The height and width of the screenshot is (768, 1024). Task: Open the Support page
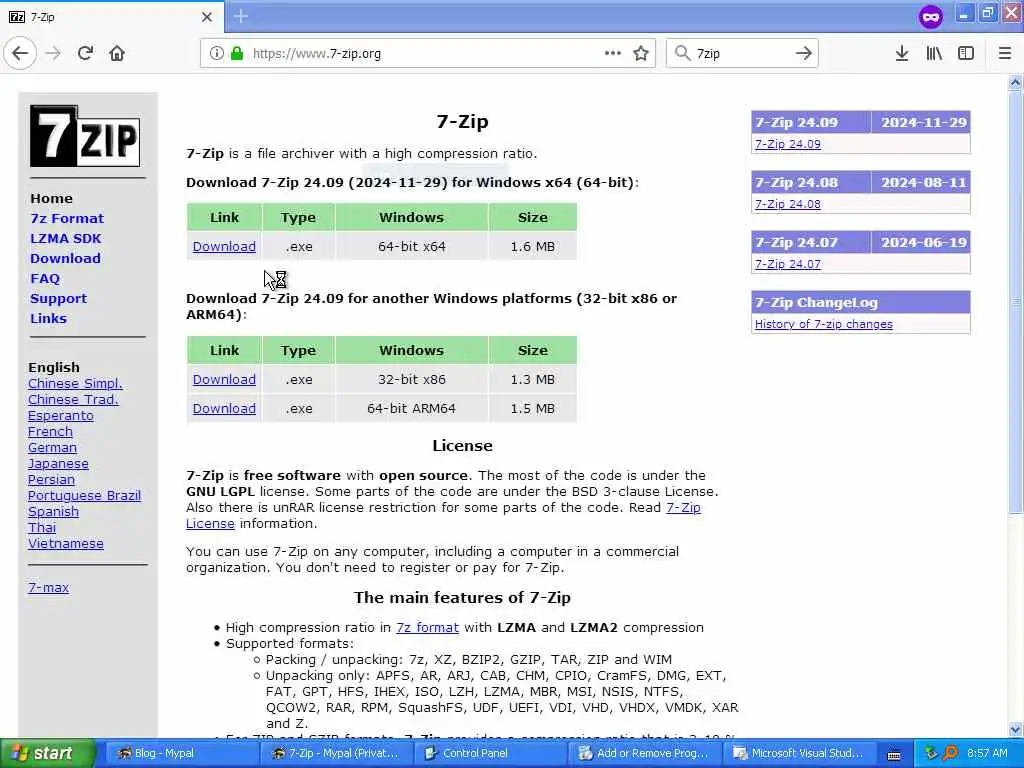coord(58,298)
